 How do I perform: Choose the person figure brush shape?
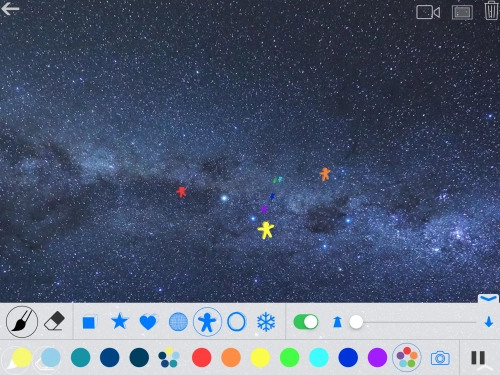point(207,322)
